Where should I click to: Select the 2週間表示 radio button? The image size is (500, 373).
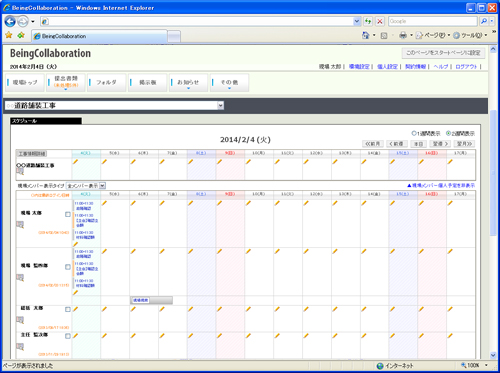click(448, 133)
